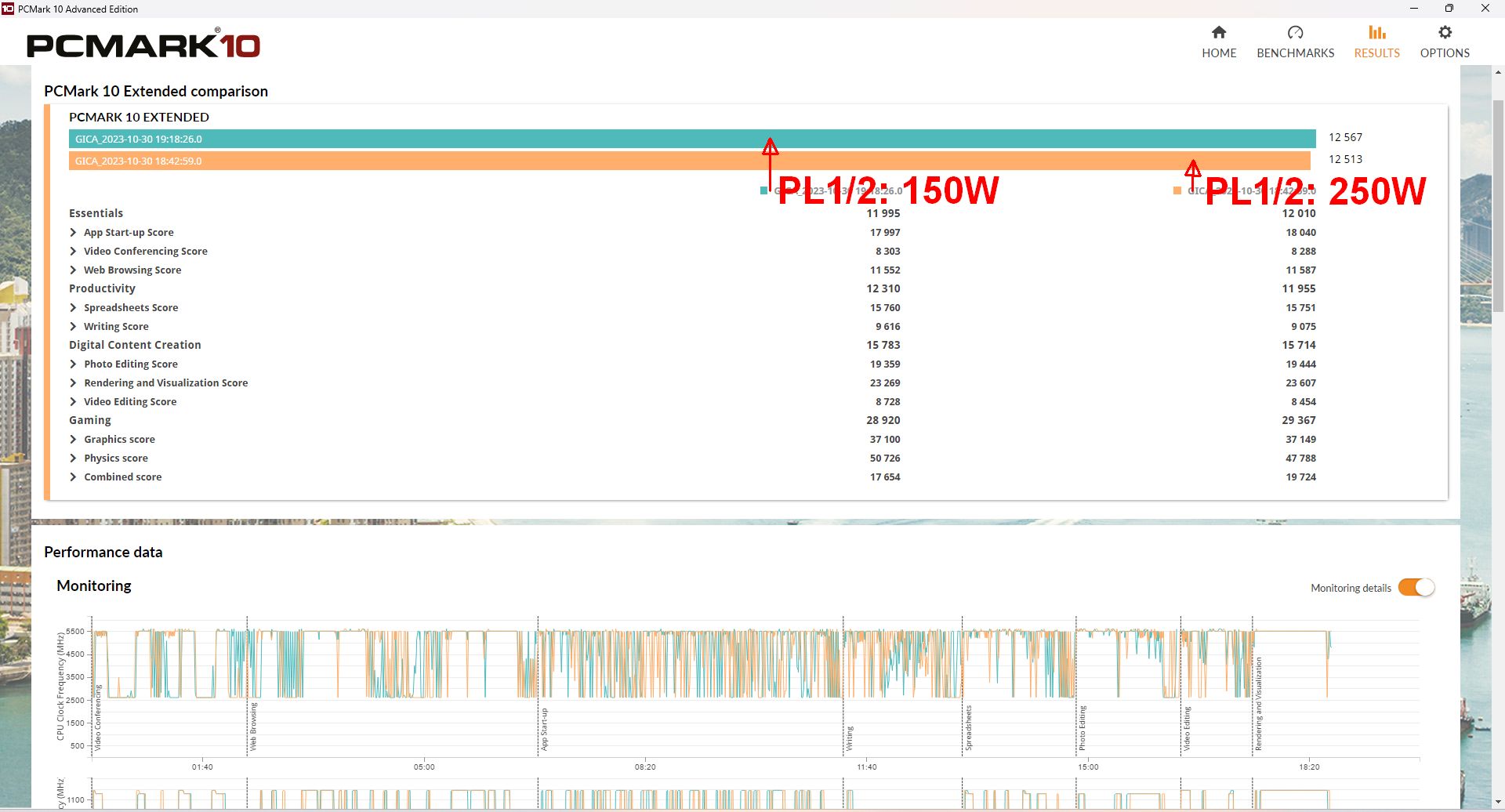Minimize the PCMark 10 window
The image size is (1505, 812).
click(x=1414, y=9)
